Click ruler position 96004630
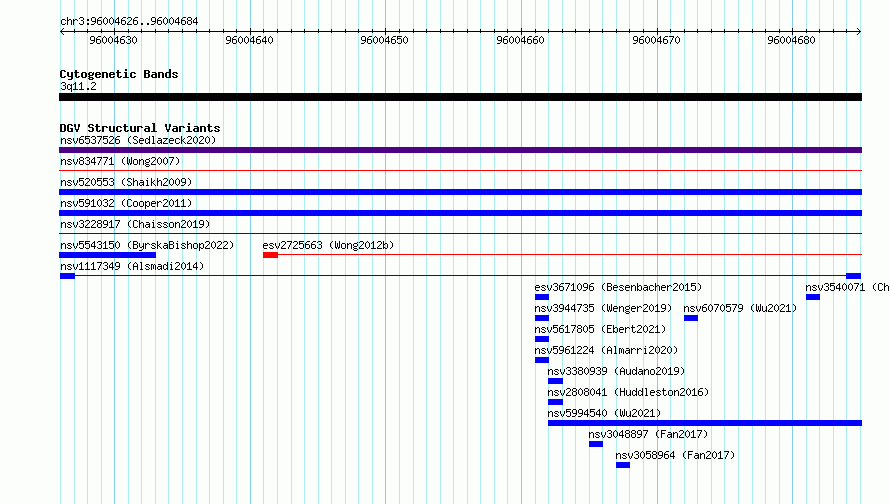 pos(114,40)
